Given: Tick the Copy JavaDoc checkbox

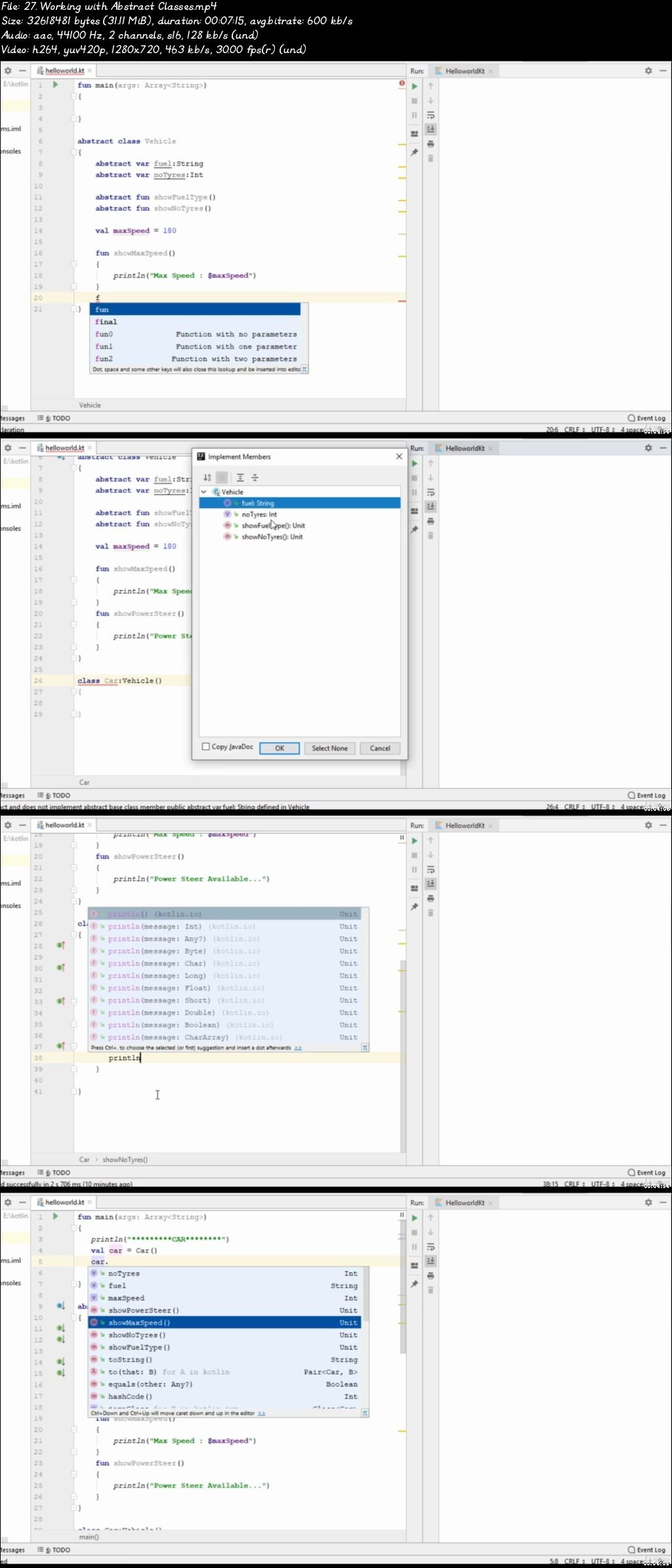Looking at the screenshot, I should click(205, 747).
